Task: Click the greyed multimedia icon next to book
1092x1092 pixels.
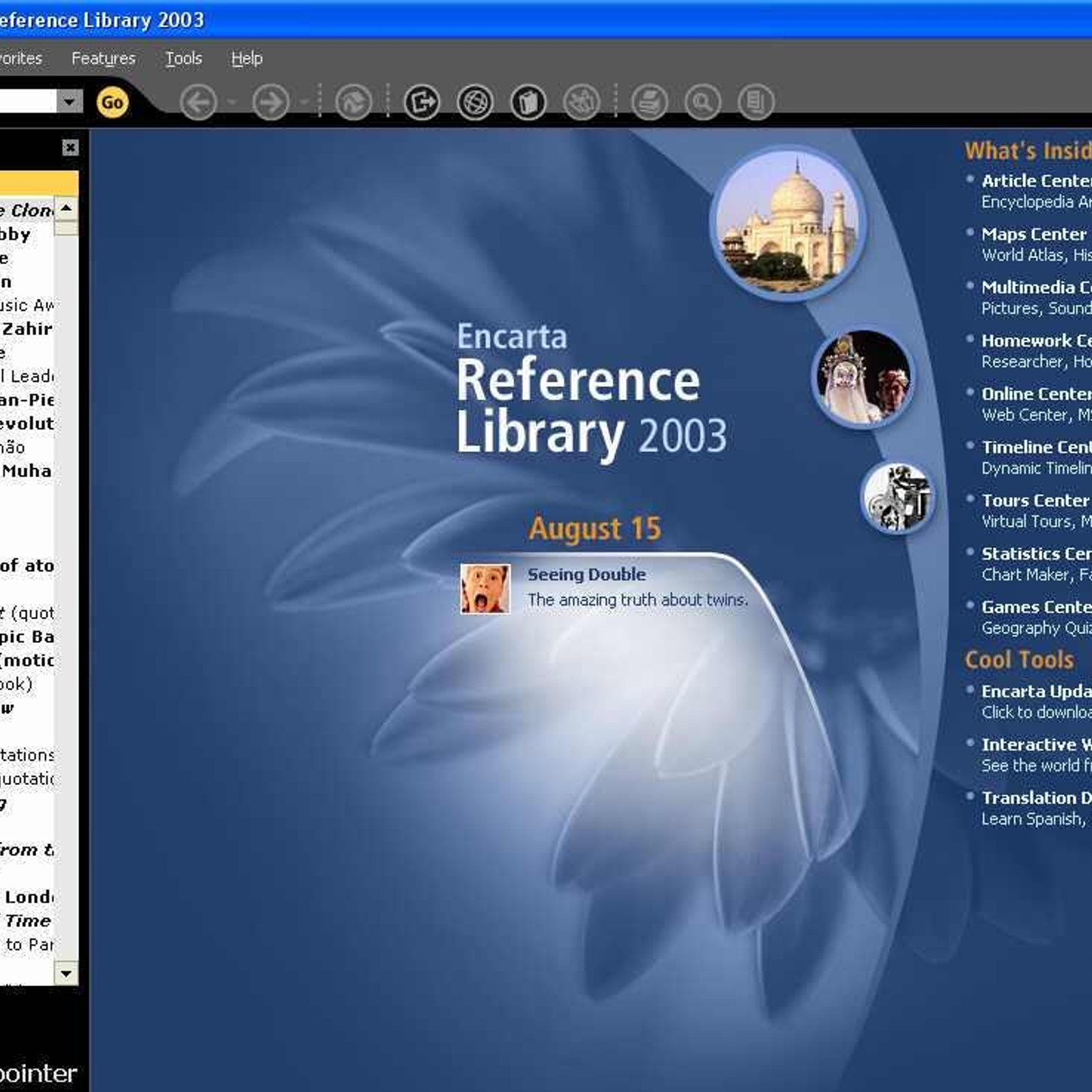Action: click(x=581, y=102)
